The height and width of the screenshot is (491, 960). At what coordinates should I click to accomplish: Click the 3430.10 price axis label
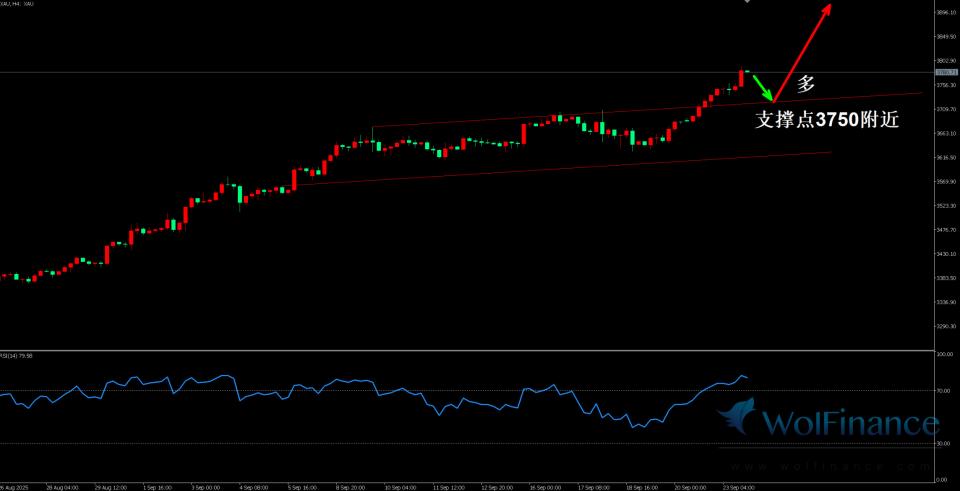[x=947, y=253]
